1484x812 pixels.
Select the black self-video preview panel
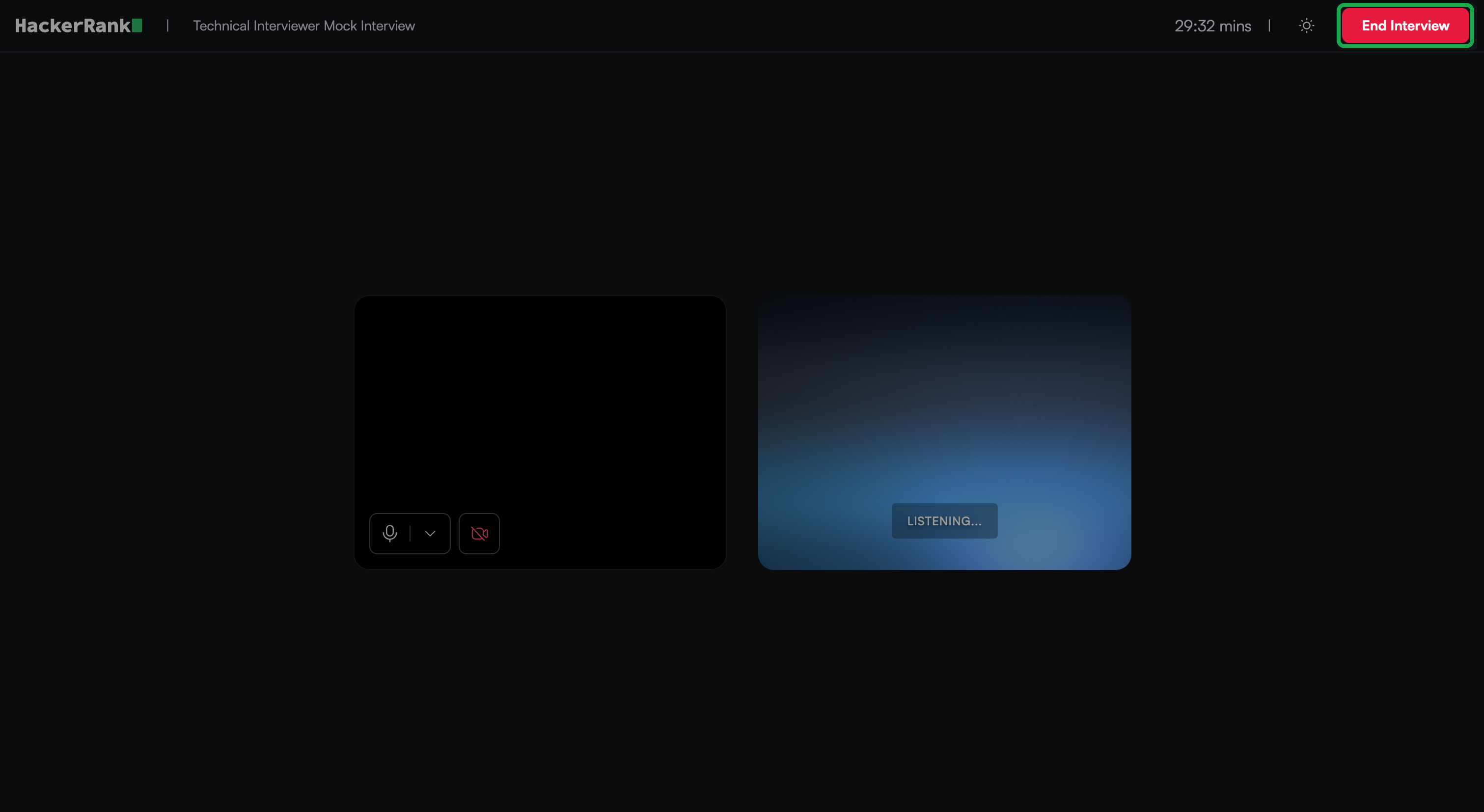[x=540, y=403]
